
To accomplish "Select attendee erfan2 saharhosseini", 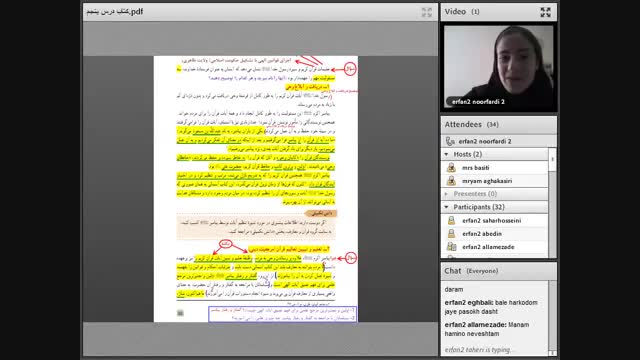I will [494, 220].
